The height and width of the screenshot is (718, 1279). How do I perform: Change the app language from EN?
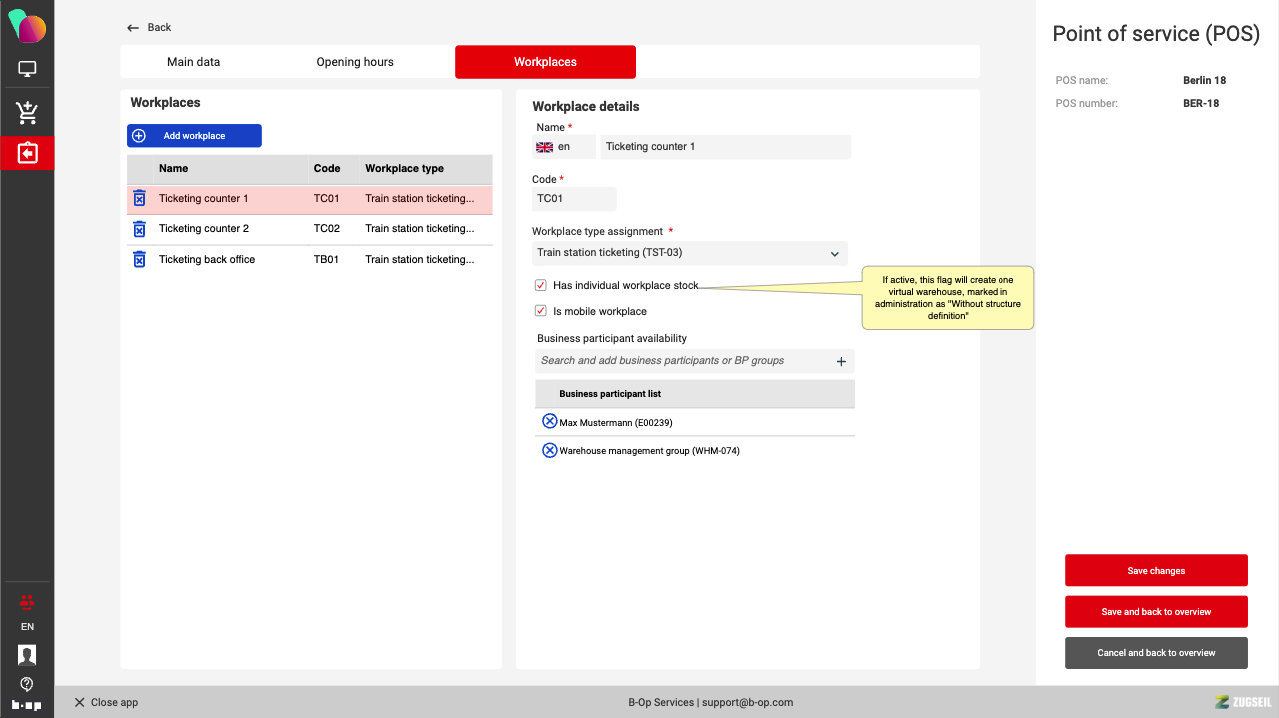coord(27,626)
